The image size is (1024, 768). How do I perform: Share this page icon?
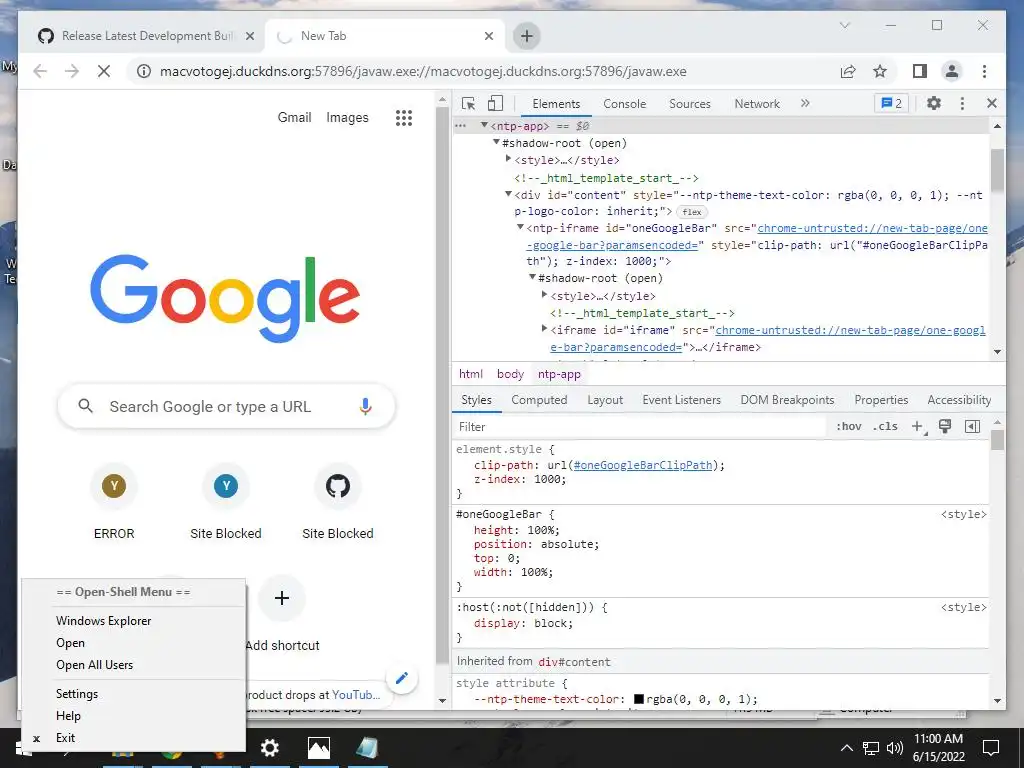pos(848,71)
